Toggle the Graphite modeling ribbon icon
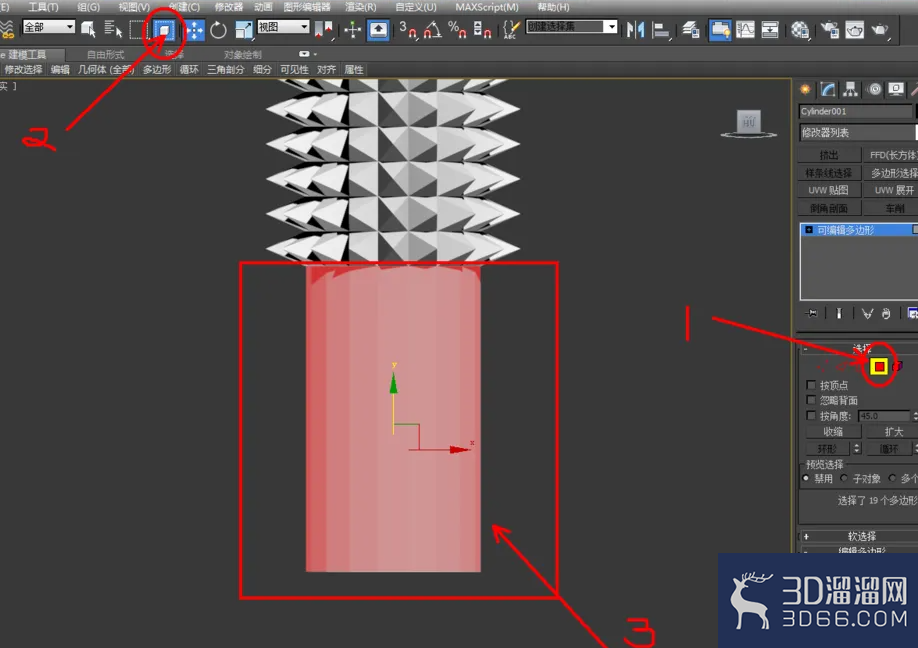The image size is (918, 648). coord(720,29)
